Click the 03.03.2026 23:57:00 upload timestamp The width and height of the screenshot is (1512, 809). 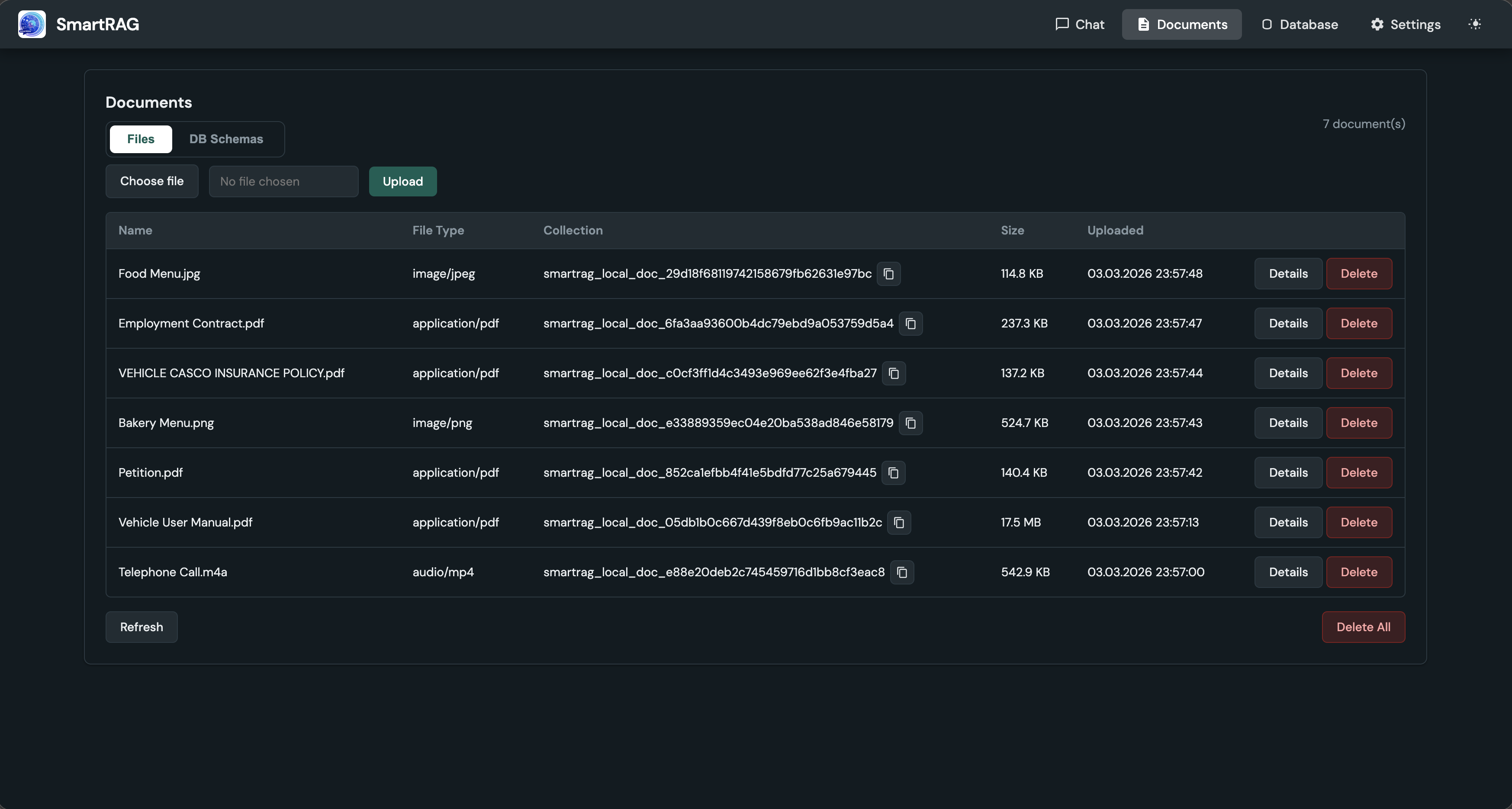pos(1146,573)
